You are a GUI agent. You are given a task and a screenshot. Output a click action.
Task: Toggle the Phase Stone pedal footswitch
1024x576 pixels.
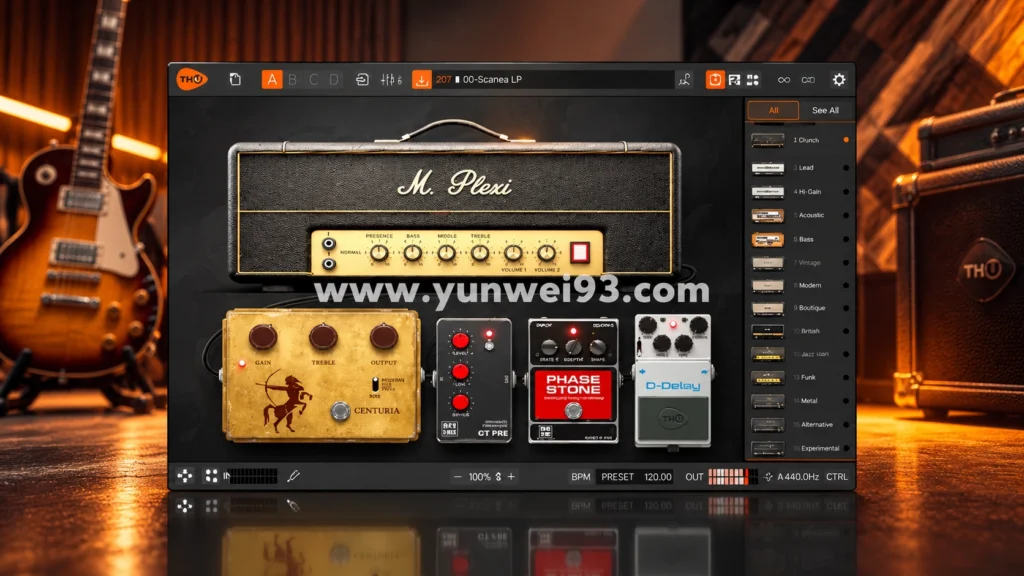click(x=573, y=410)
